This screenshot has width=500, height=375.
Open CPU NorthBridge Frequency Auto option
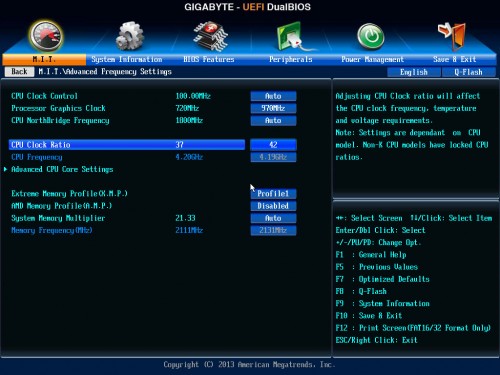pos(273,120)
